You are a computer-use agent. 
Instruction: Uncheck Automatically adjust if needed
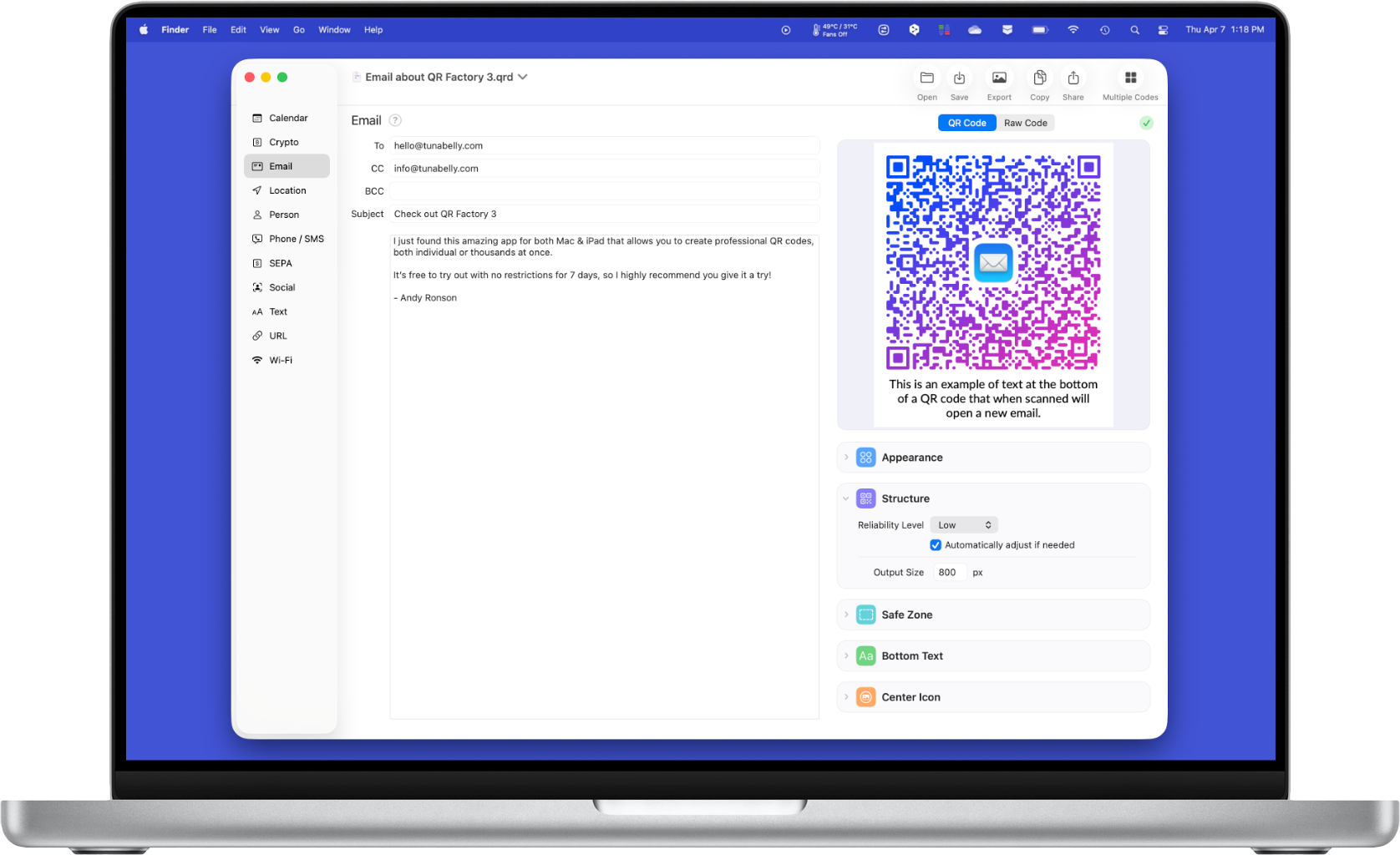(x=936, y=544)
